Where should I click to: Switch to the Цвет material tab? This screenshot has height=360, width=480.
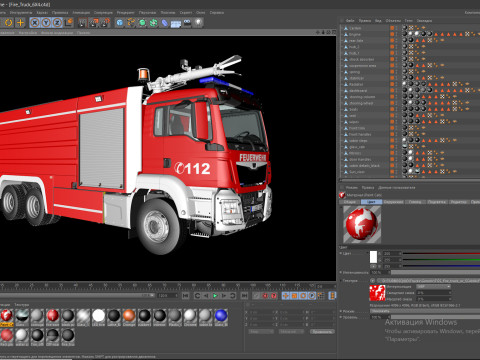click(x=371, y=202)
